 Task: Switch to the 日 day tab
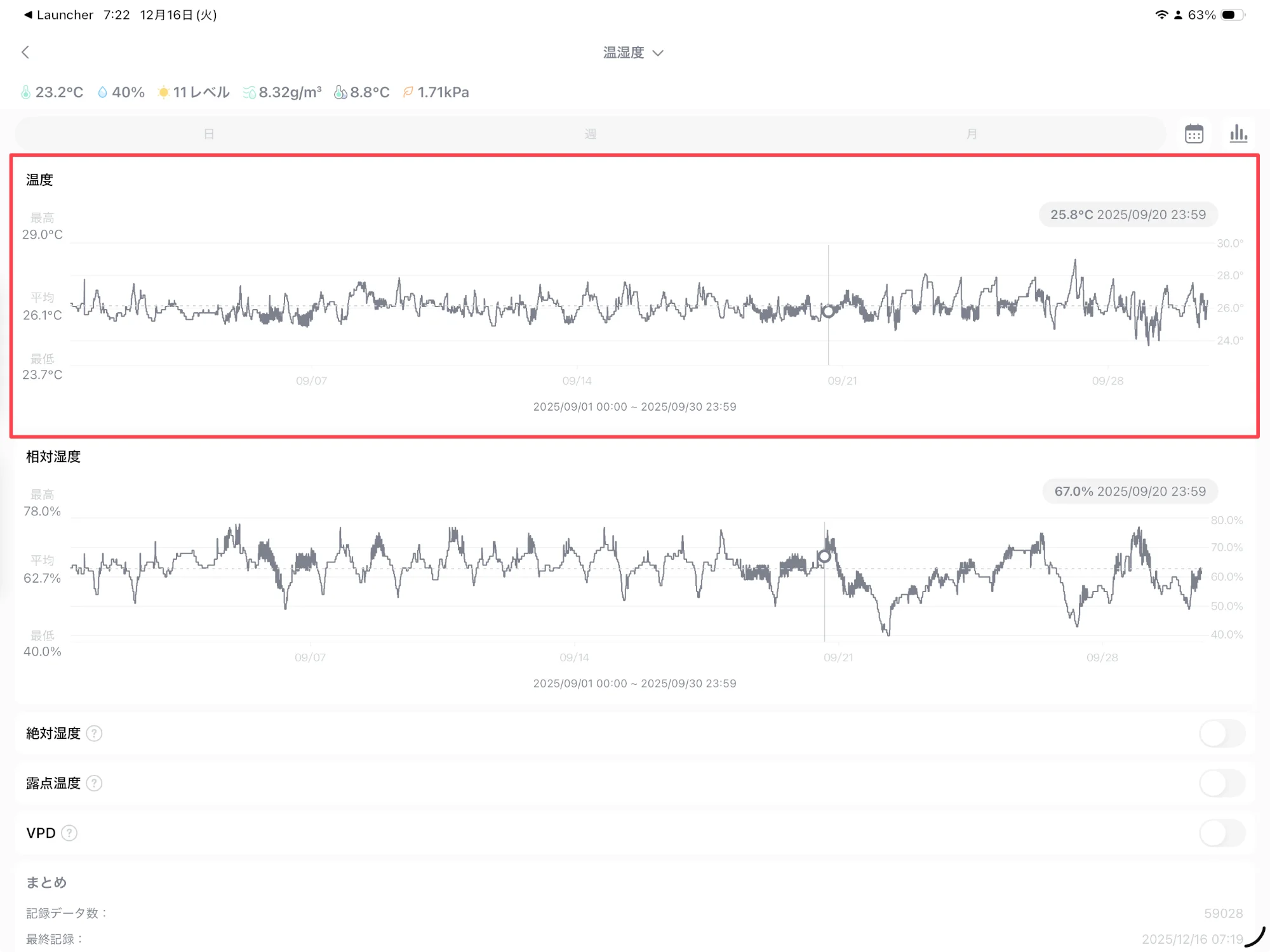pyautogui.click(x=209, y=134)
